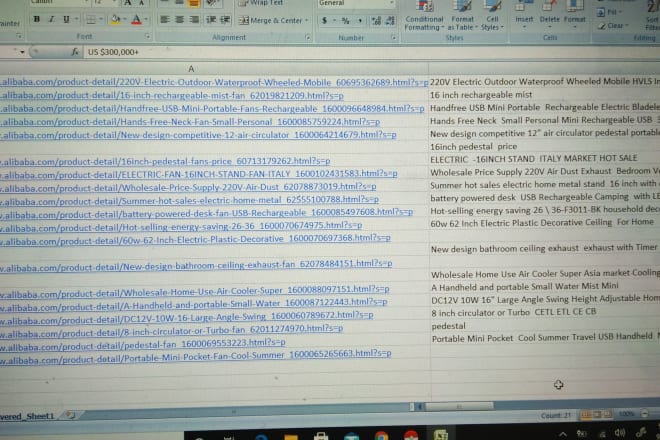Open Fill options
This screenshot has width=660, height=440.
click(609, 12)
